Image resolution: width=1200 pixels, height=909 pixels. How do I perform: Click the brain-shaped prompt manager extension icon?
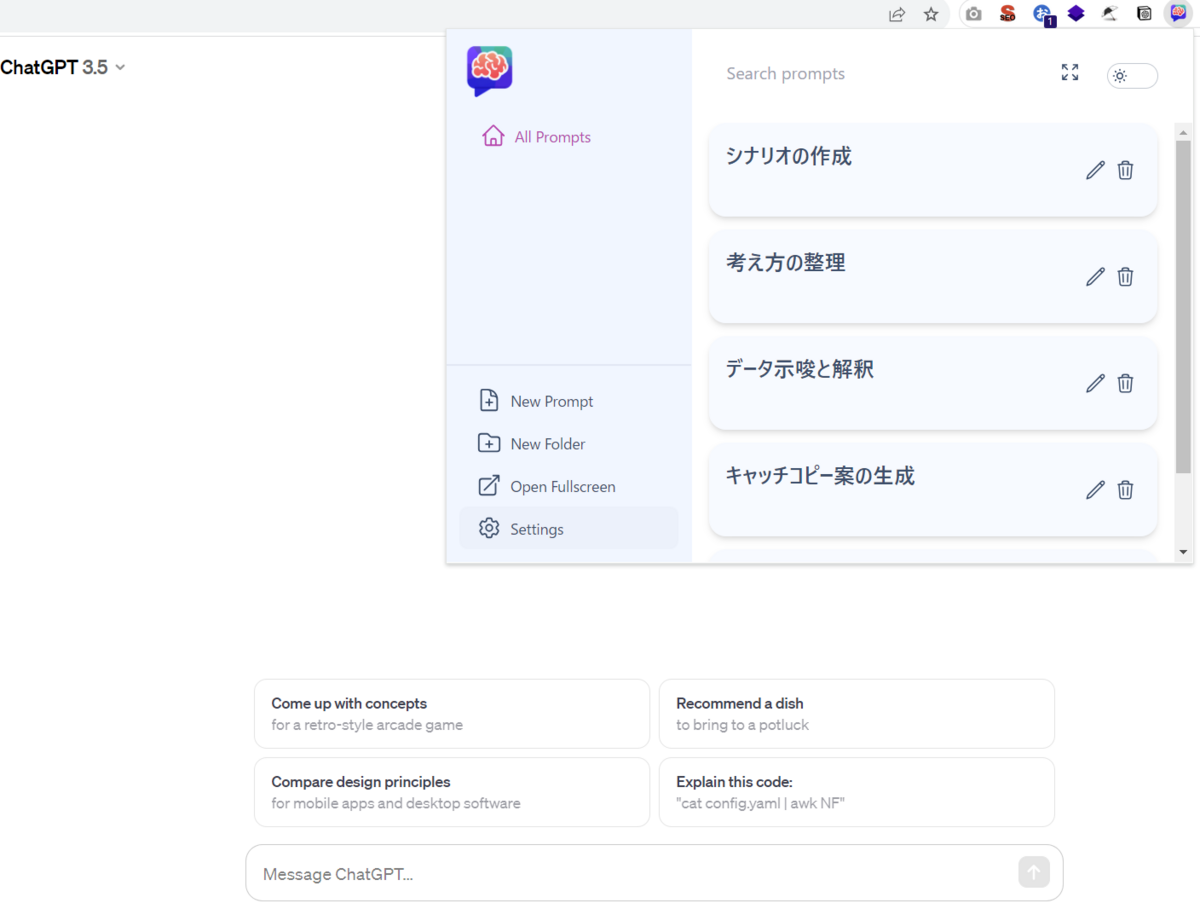pyautogui.click(x=1178, y=14)
